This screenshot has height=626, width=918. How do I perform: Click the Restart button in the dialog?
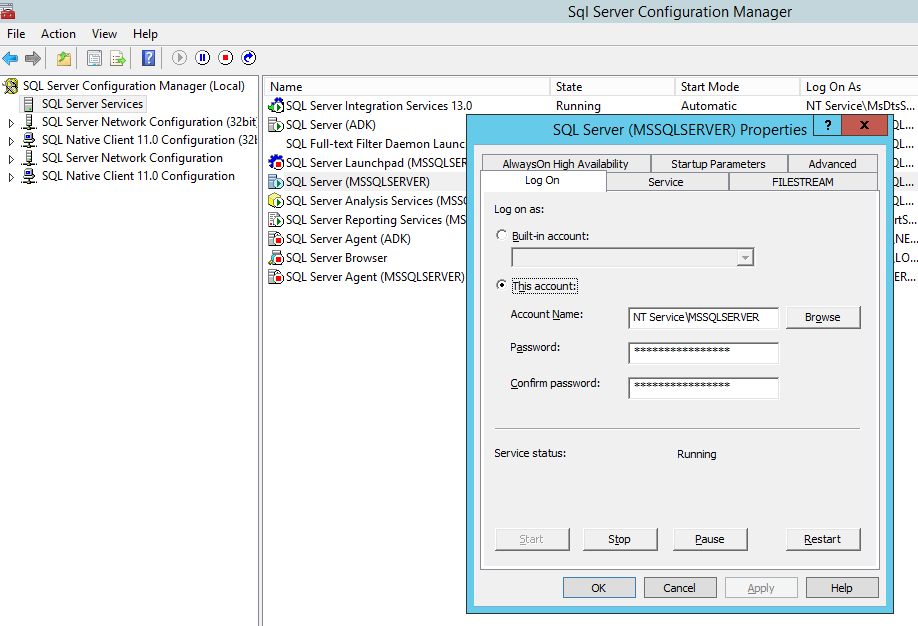[823, 539]
